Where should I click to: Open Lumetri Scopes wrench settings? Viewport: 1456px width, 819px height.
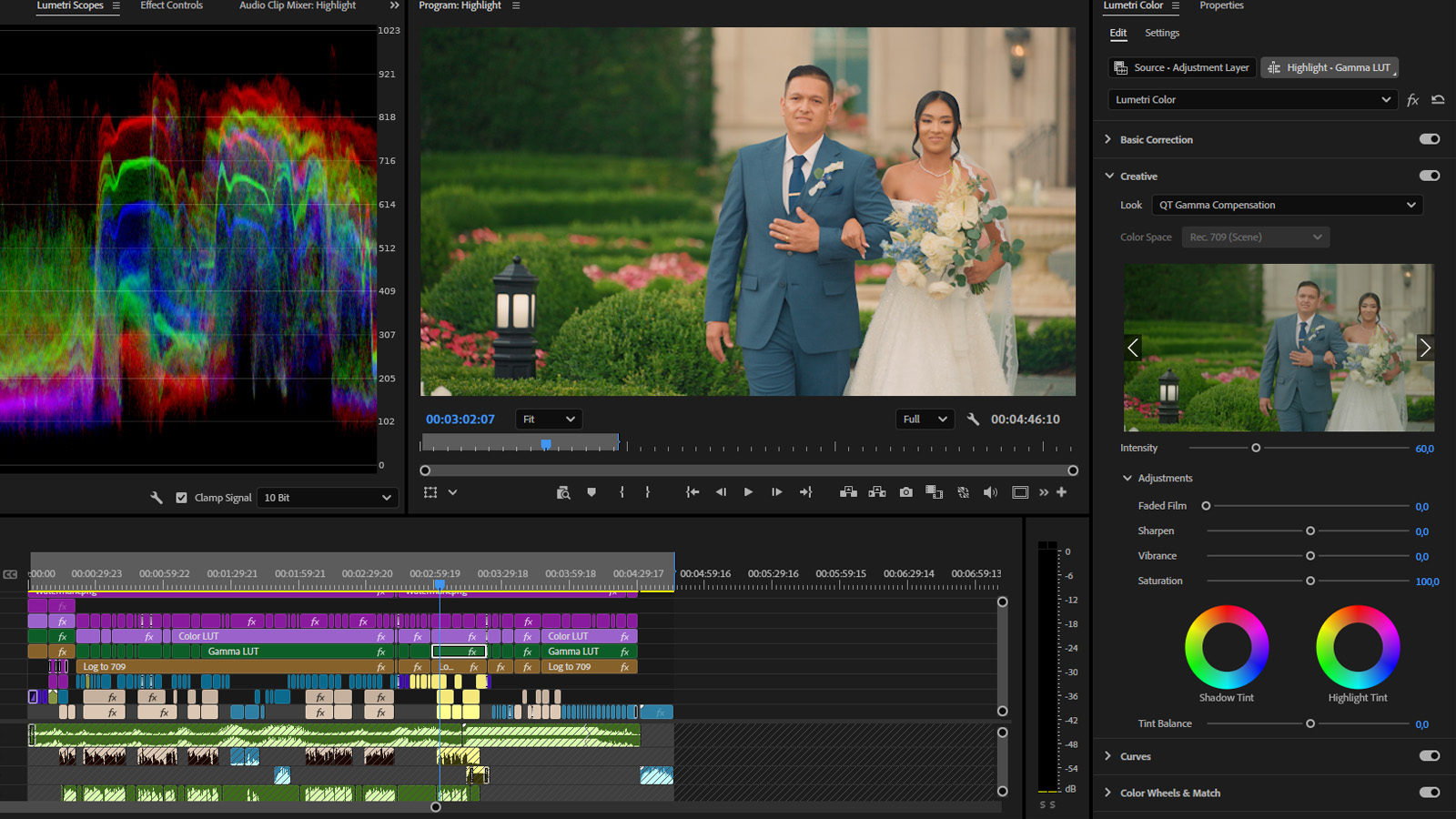pos(156,498)
